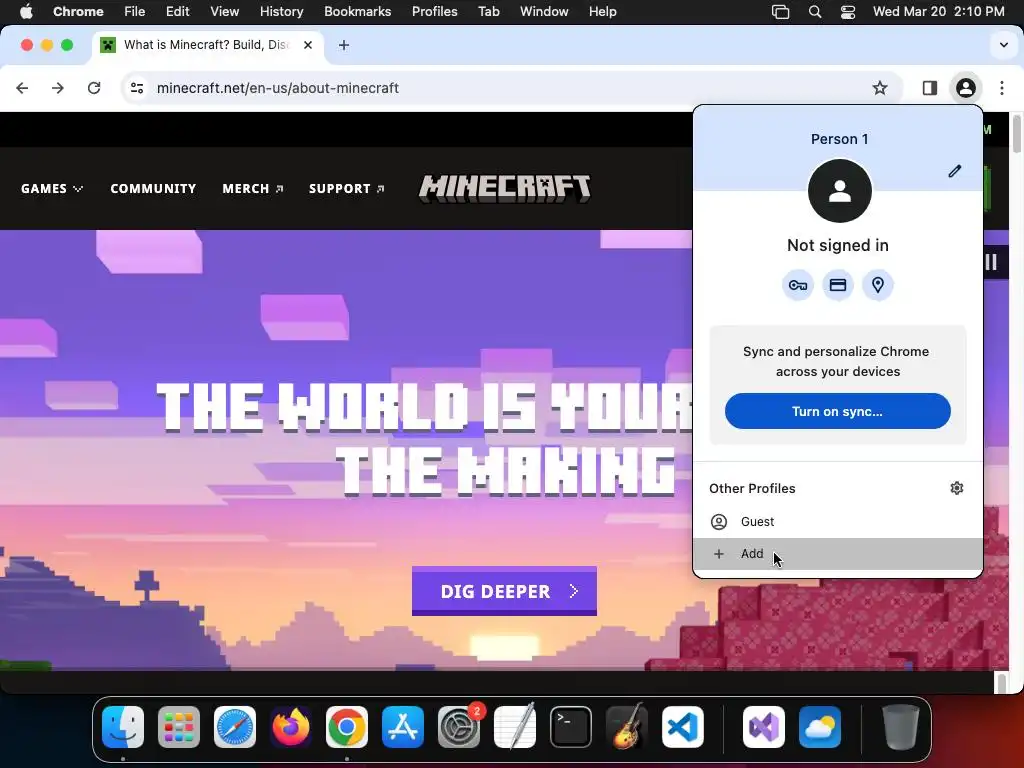Open the COMMUNITY nav link
Screen dimensions: 1024x768
click(153, 189)
